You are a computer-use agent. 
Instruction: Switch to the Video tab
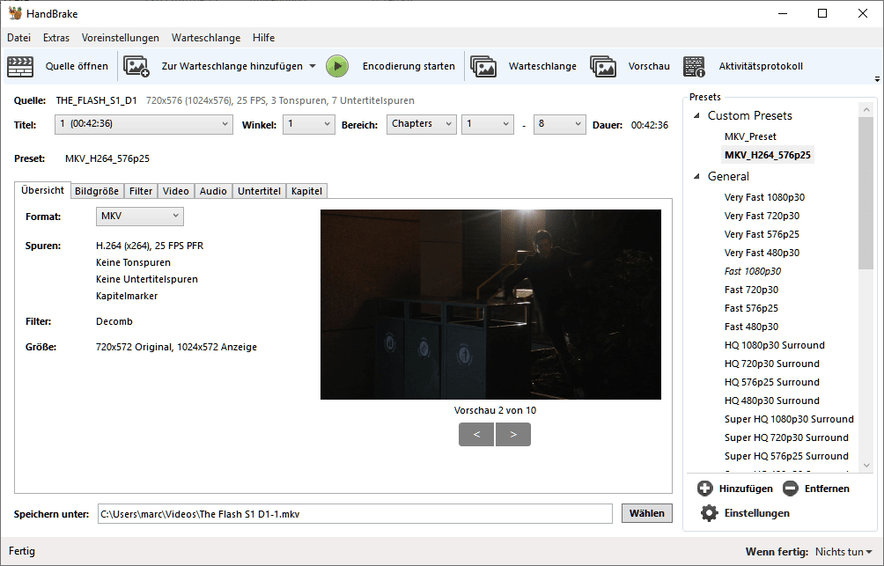click(x=176, y=191)
